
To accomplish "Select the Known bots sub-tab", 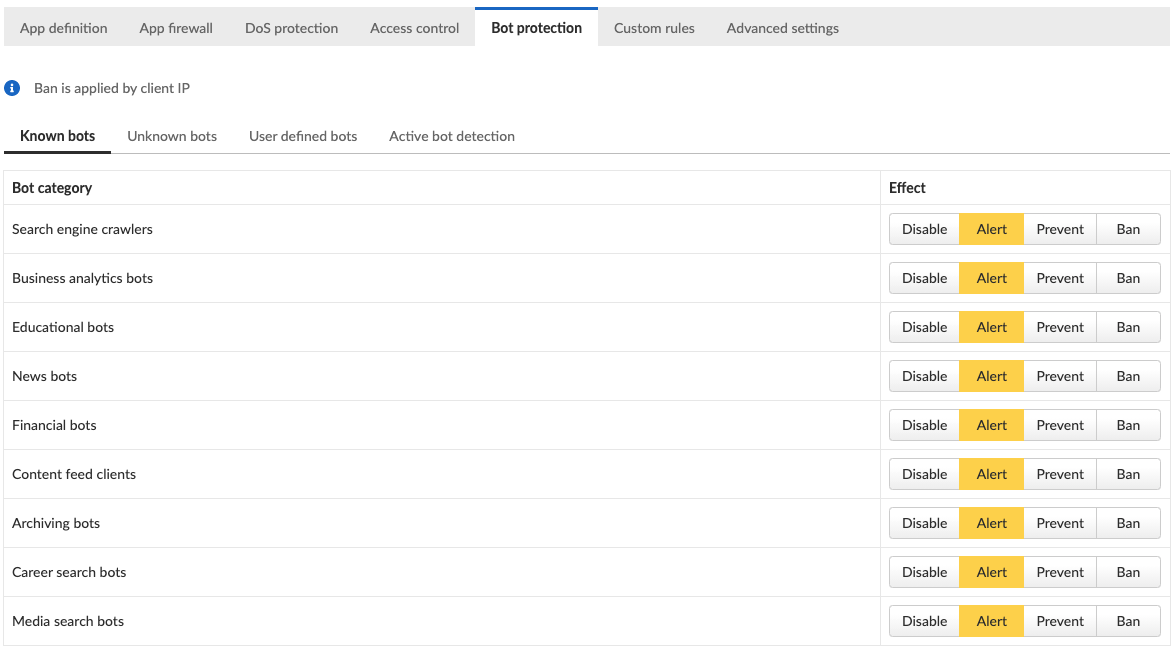I will [58, 136].
